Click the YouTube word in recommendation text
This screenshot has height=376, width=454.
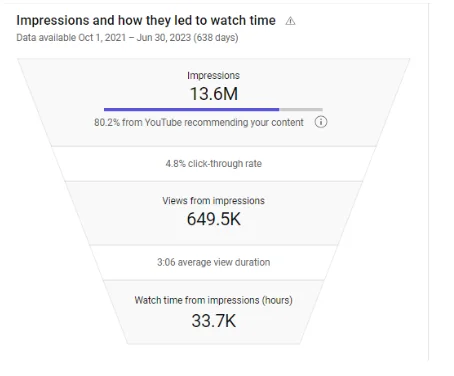click(163, 122)
